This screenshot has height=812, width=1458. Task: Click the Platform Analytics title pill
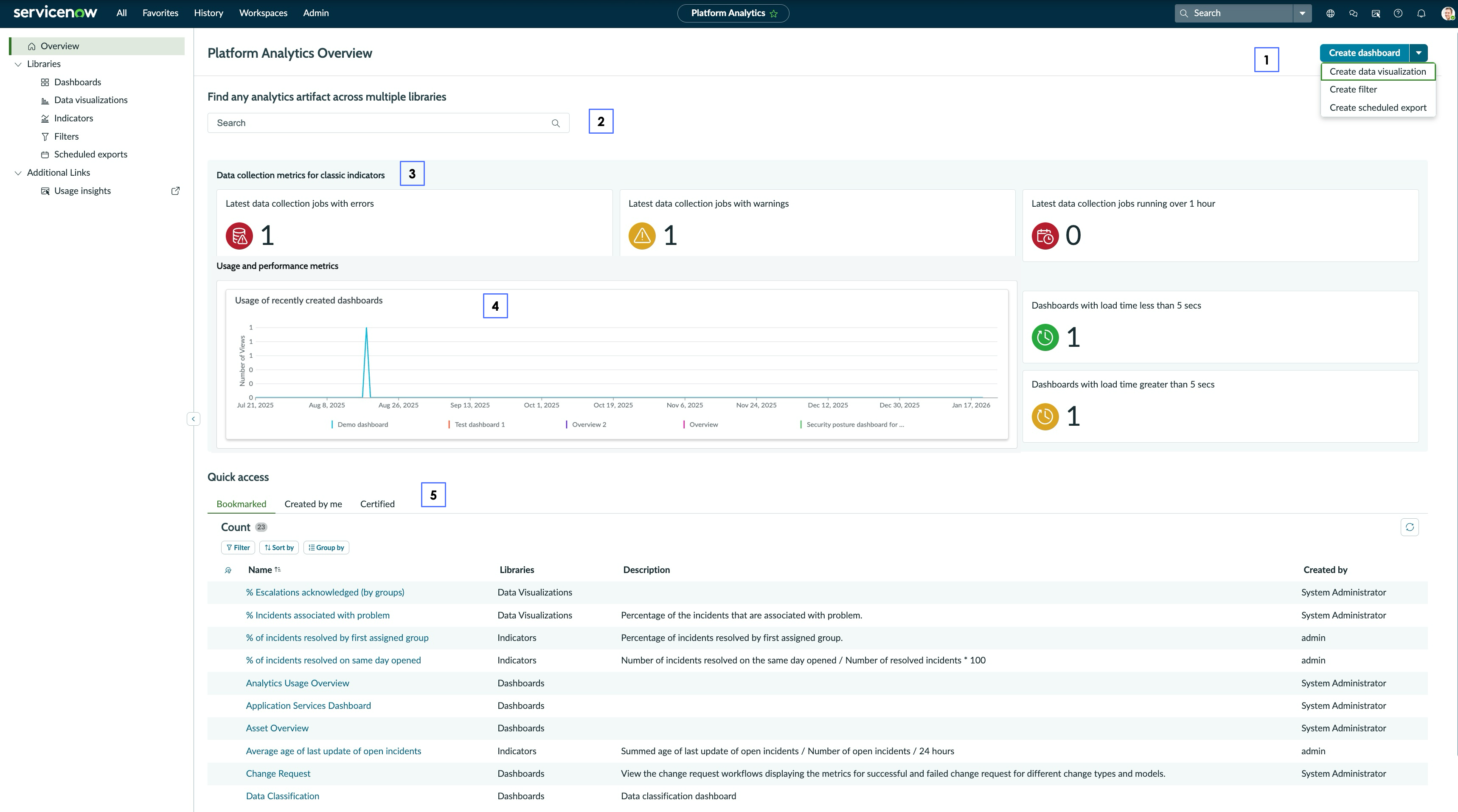[x=733, y=13]
